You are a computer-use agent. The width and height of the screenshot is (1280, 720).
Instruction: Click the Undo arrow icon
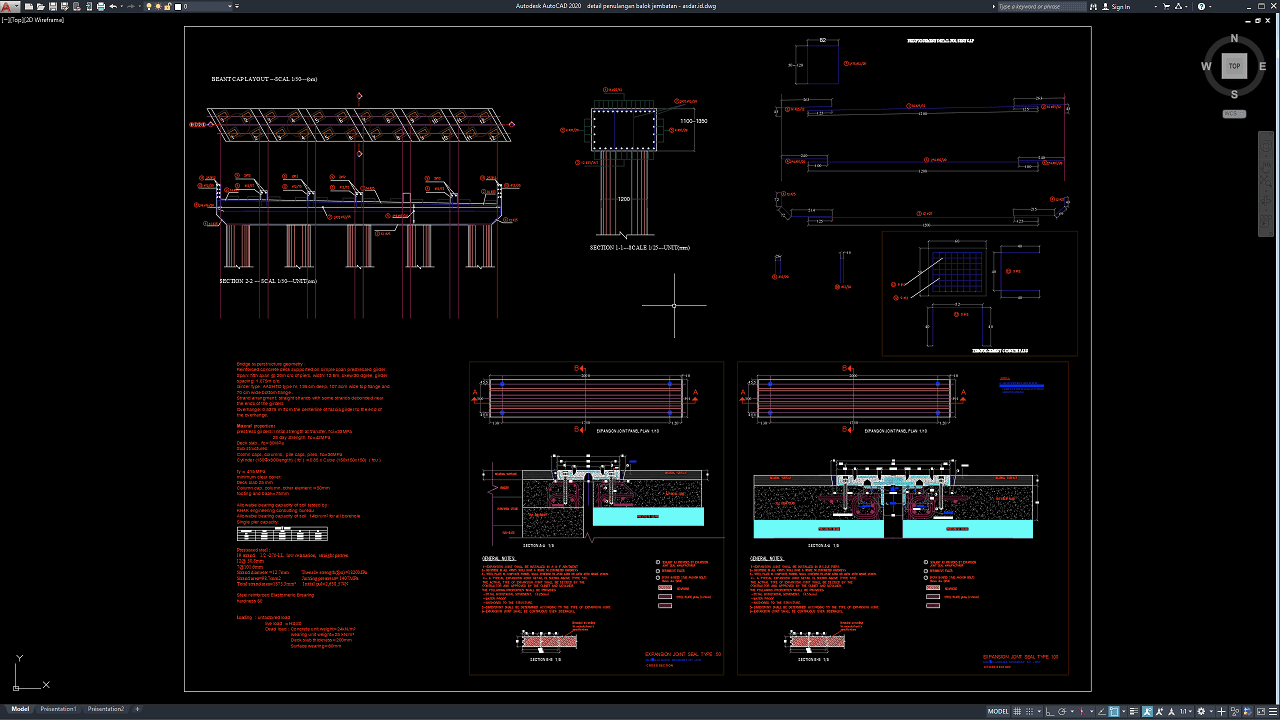[113, 6]
